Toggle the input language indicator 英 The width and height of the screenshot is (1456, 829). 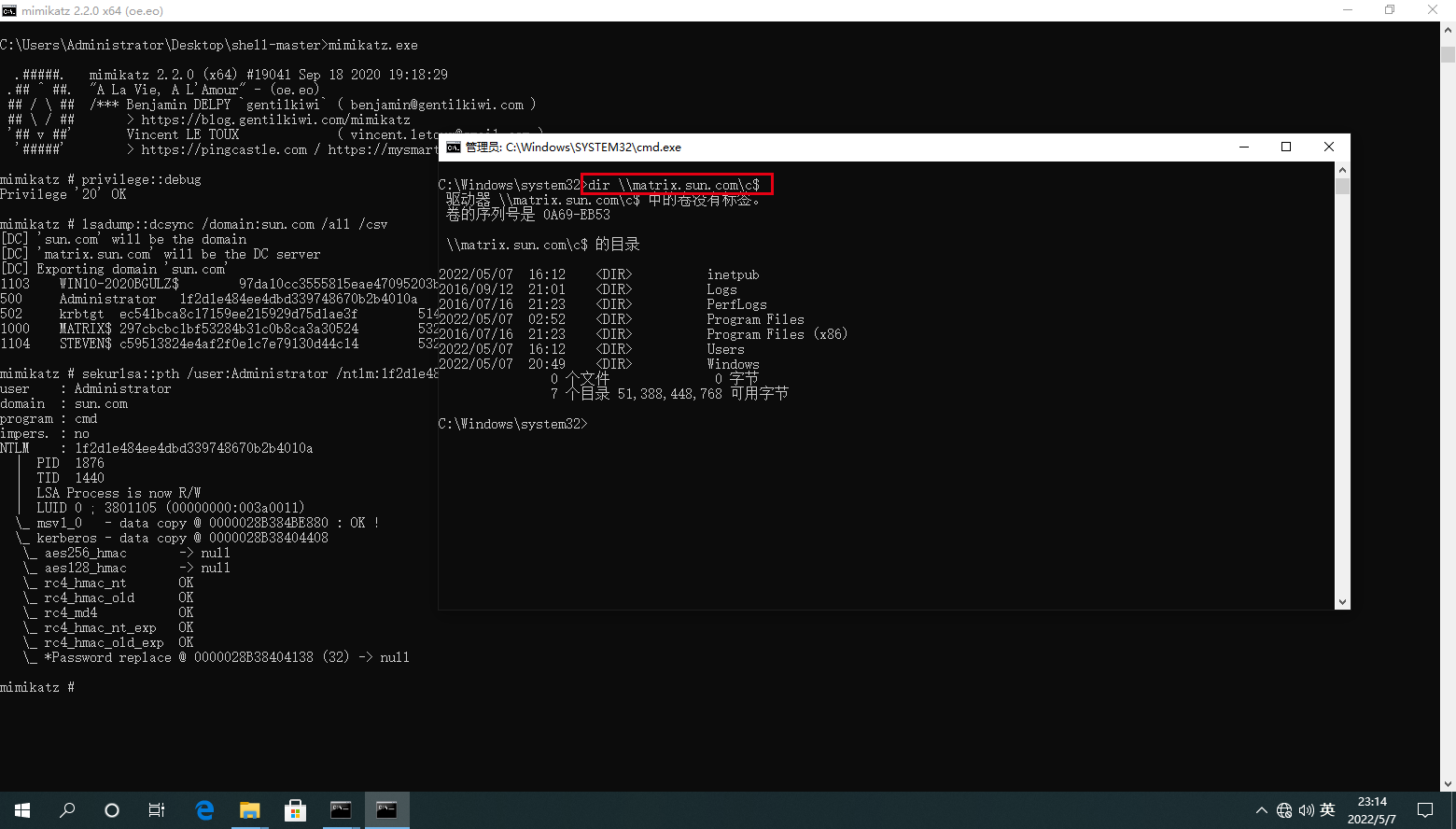pyautogui.click(x=1327, y=810)
